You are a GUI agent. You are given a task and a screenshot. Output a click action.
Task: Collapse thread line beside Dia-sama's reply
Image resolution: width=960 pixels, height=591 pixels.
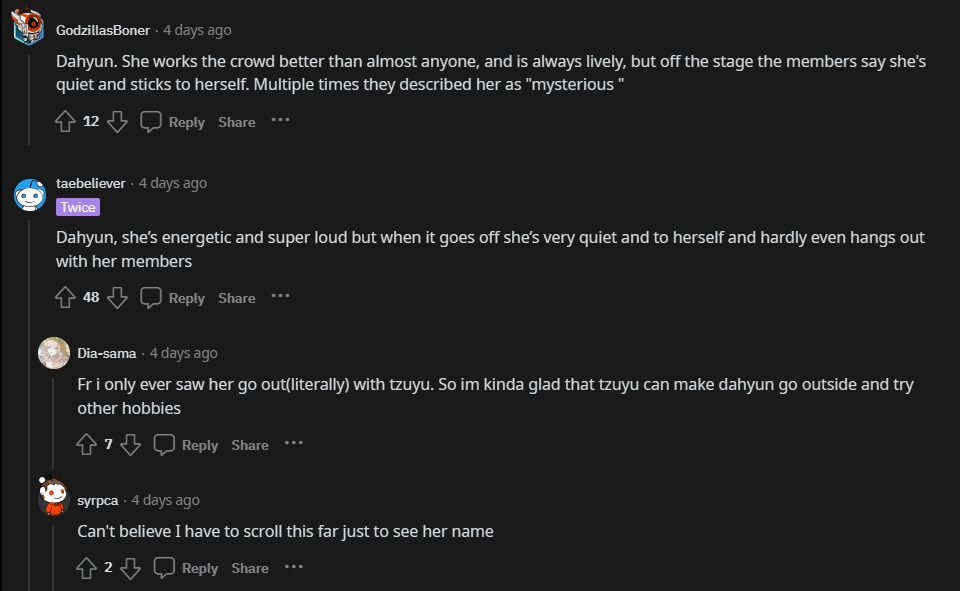pos(53,420)
